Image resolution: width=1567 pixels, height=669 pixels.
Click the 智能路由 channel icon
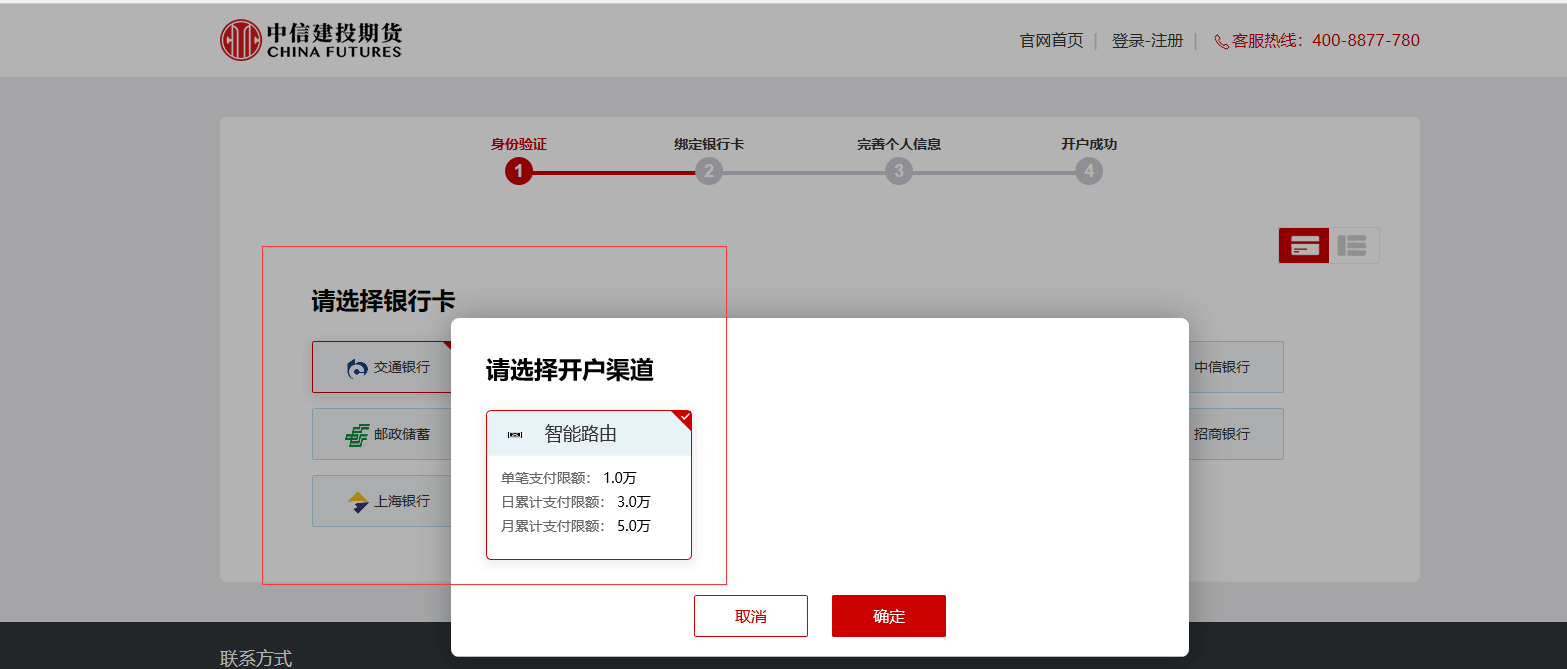[x=515, y=434]
